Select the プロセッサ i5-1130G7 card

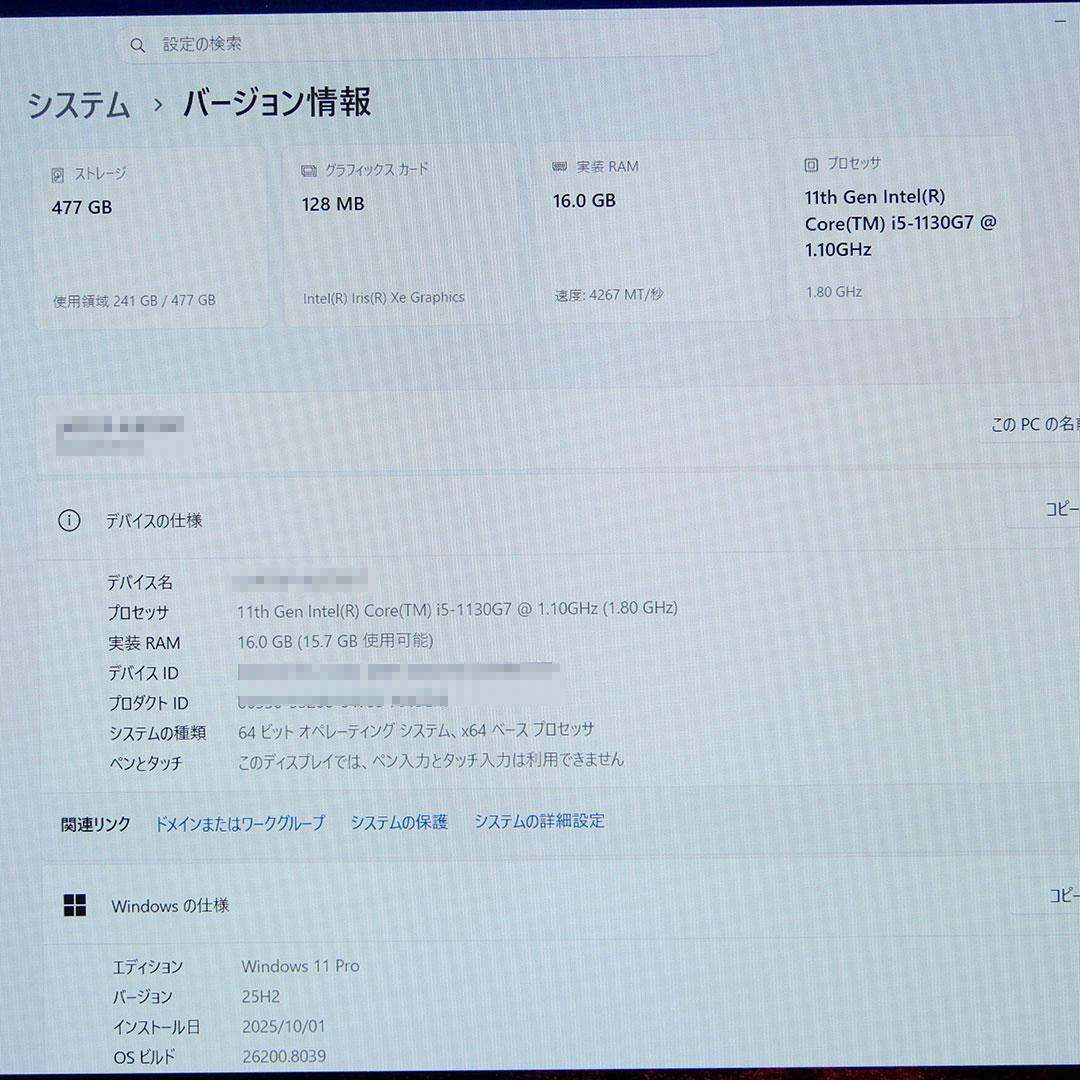point(904,228)
